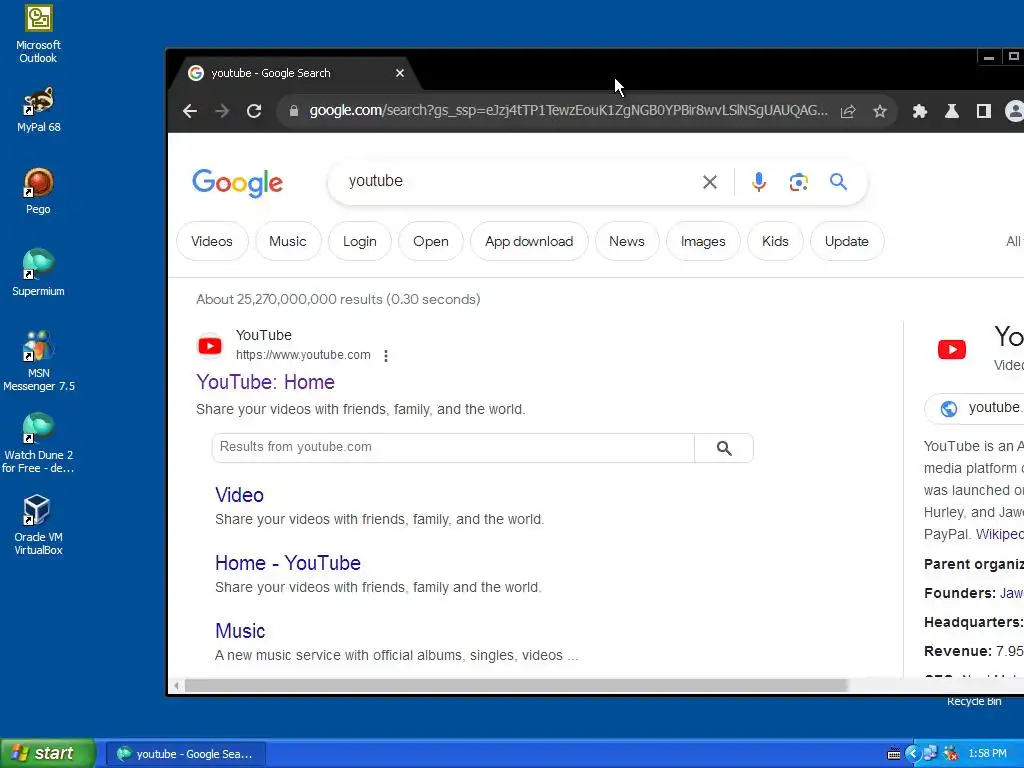Open the Video sitelink
1024x768 pixels.
point(239,495)
